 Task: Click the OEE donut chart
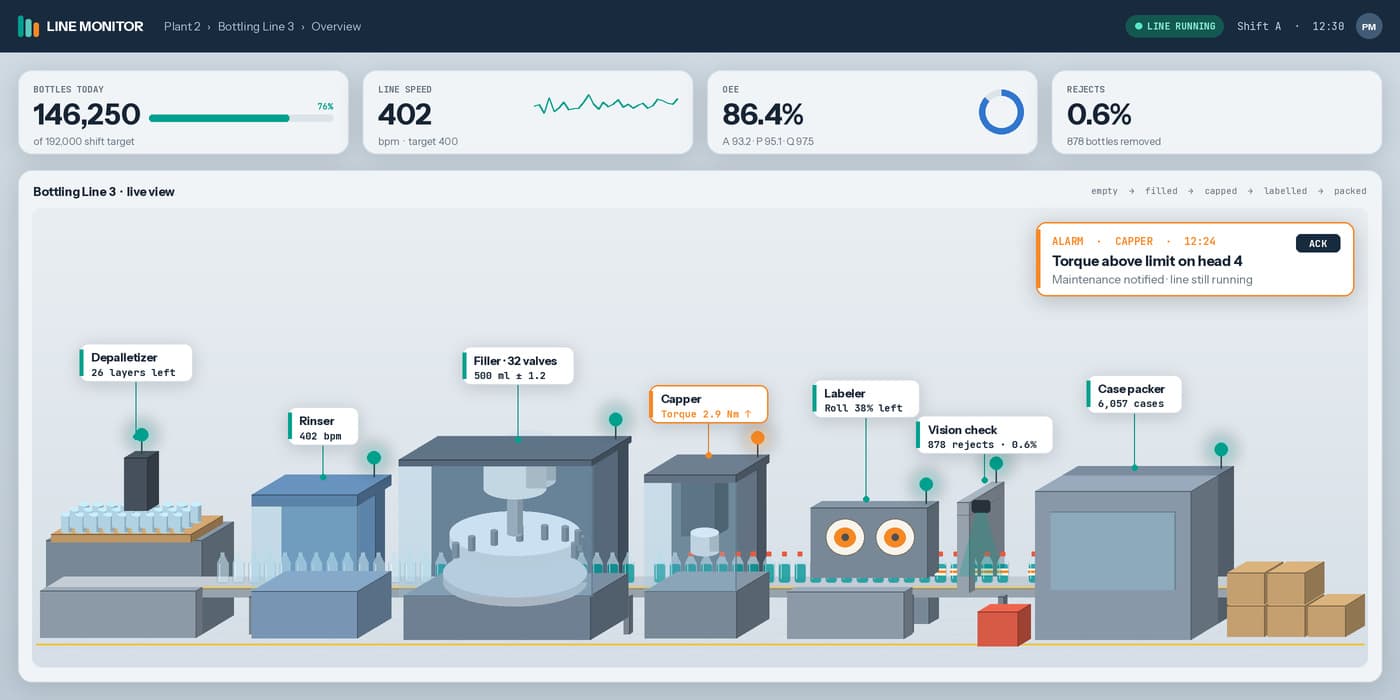(x=1001, y=112)
